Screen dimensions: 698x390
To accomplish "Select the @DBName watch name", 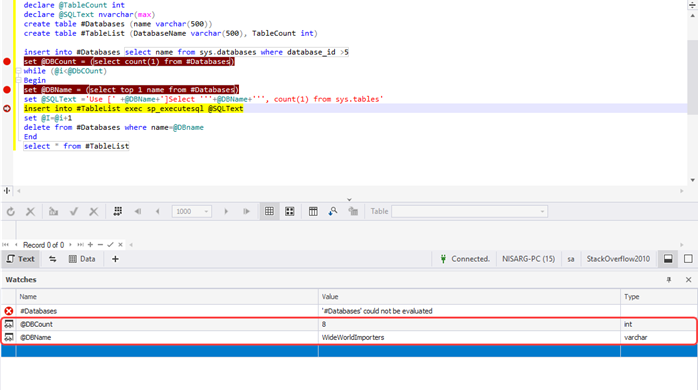I will click(36, 337).
